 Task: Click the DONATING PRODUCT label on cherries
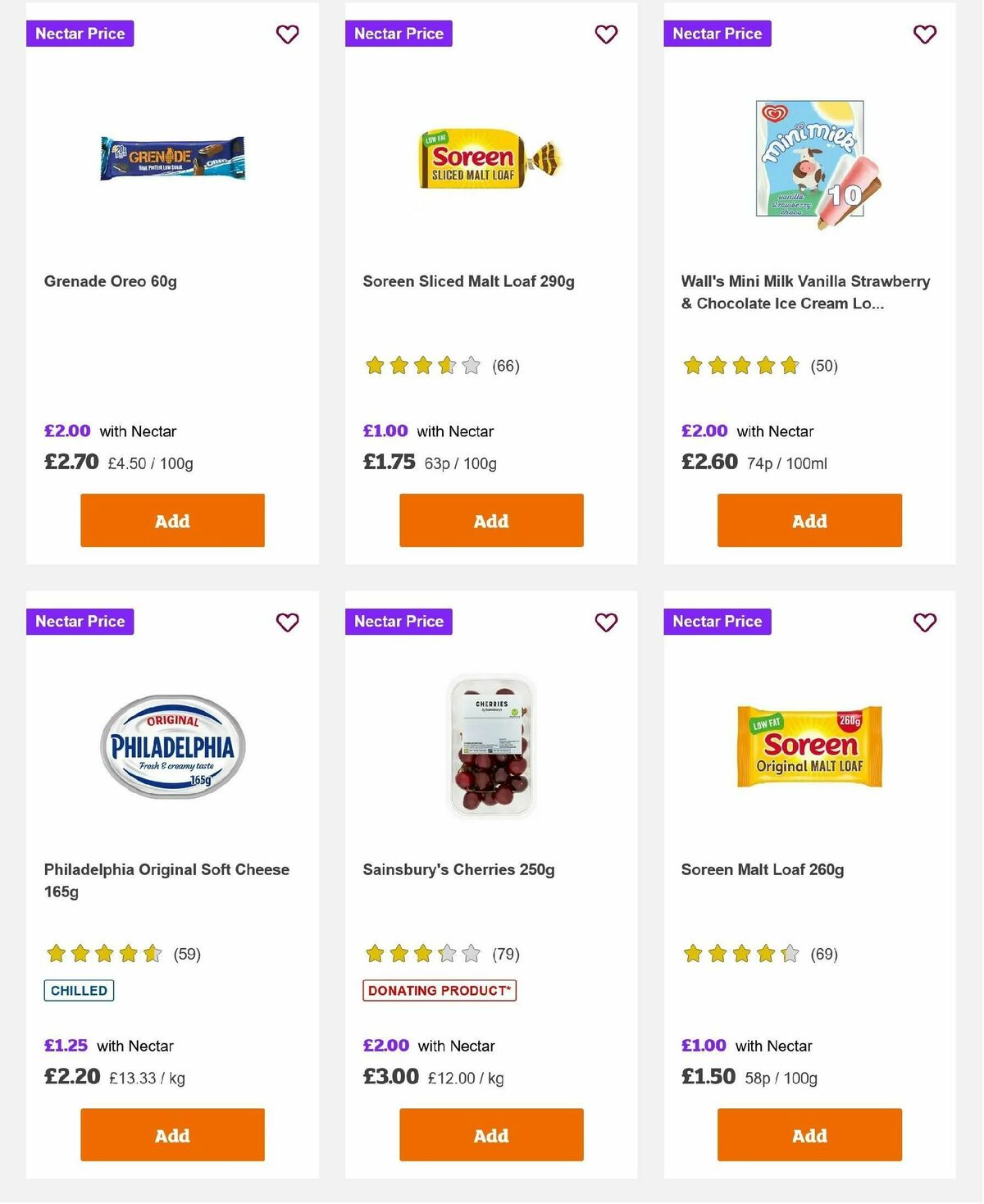tap(440, 990)
